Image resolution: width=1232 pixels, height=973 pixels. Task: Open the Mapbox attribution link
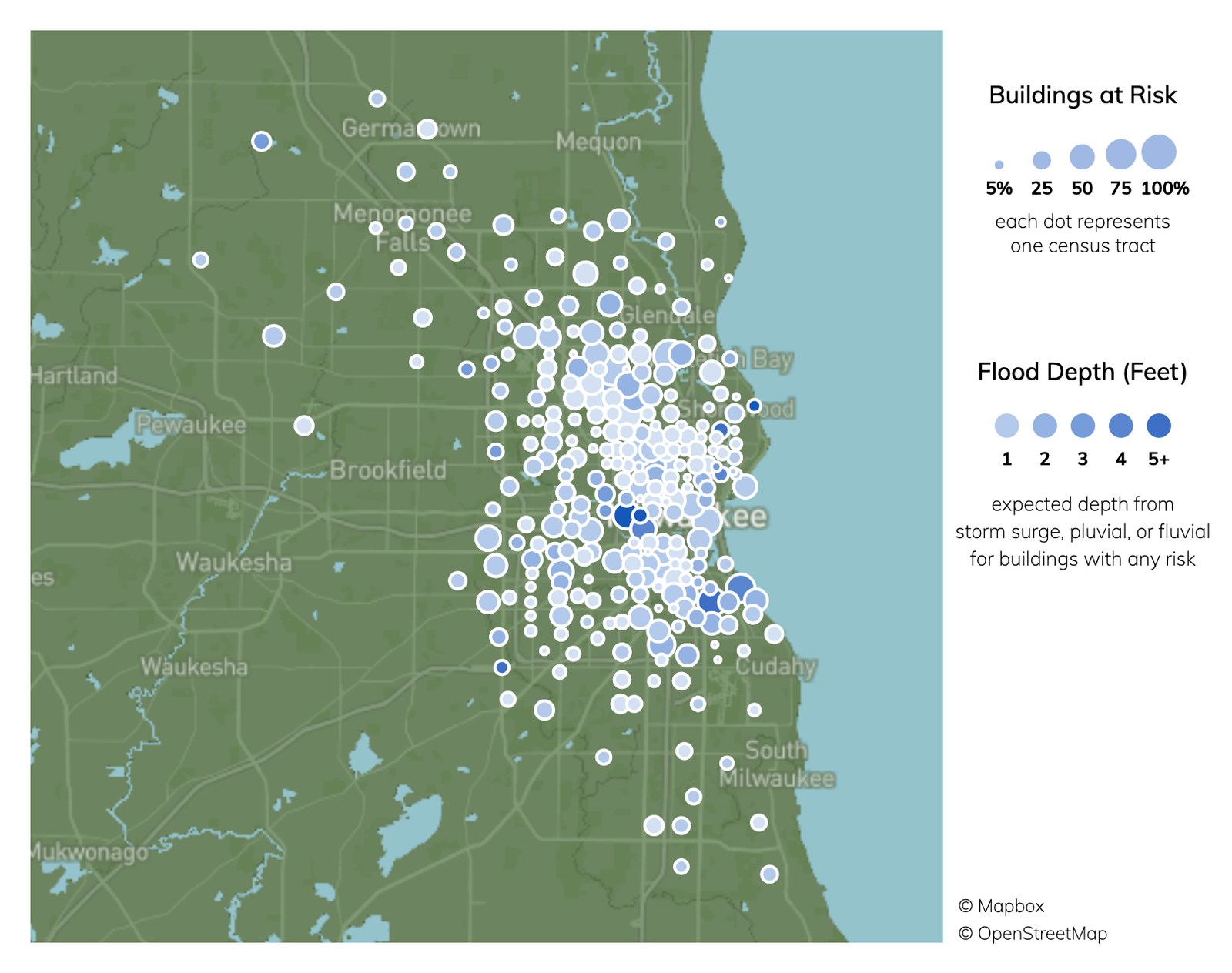1001,906
